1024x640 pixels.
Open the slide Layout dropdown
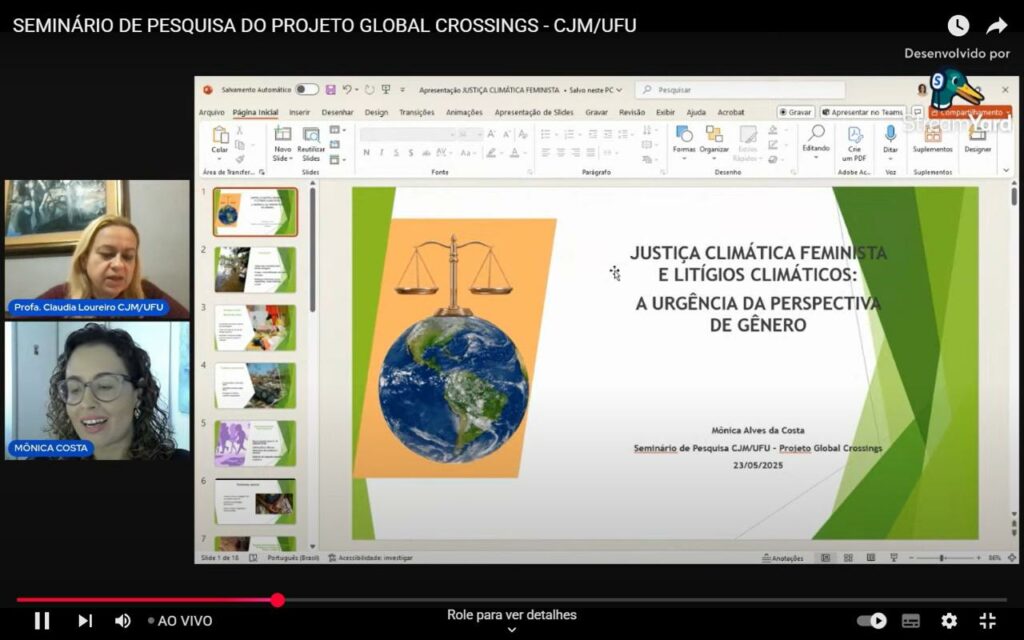coord(337,130)
